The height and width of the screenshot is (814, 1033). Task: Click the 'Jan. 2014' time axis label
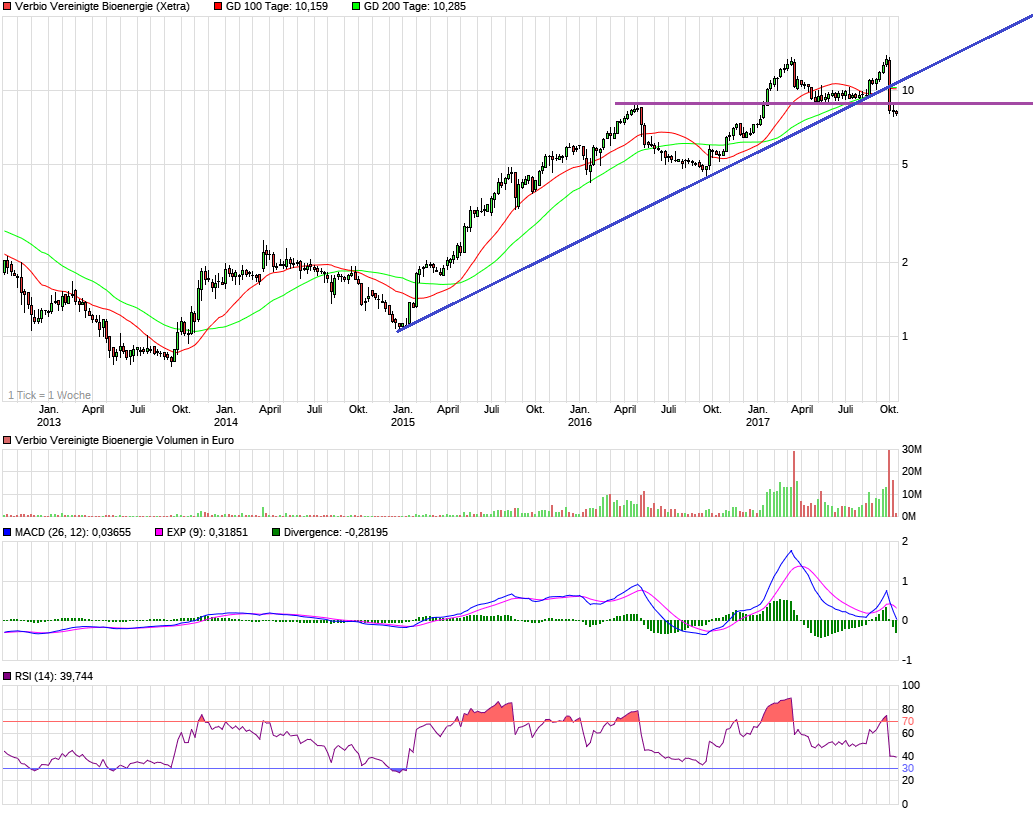tap(226, 416)
